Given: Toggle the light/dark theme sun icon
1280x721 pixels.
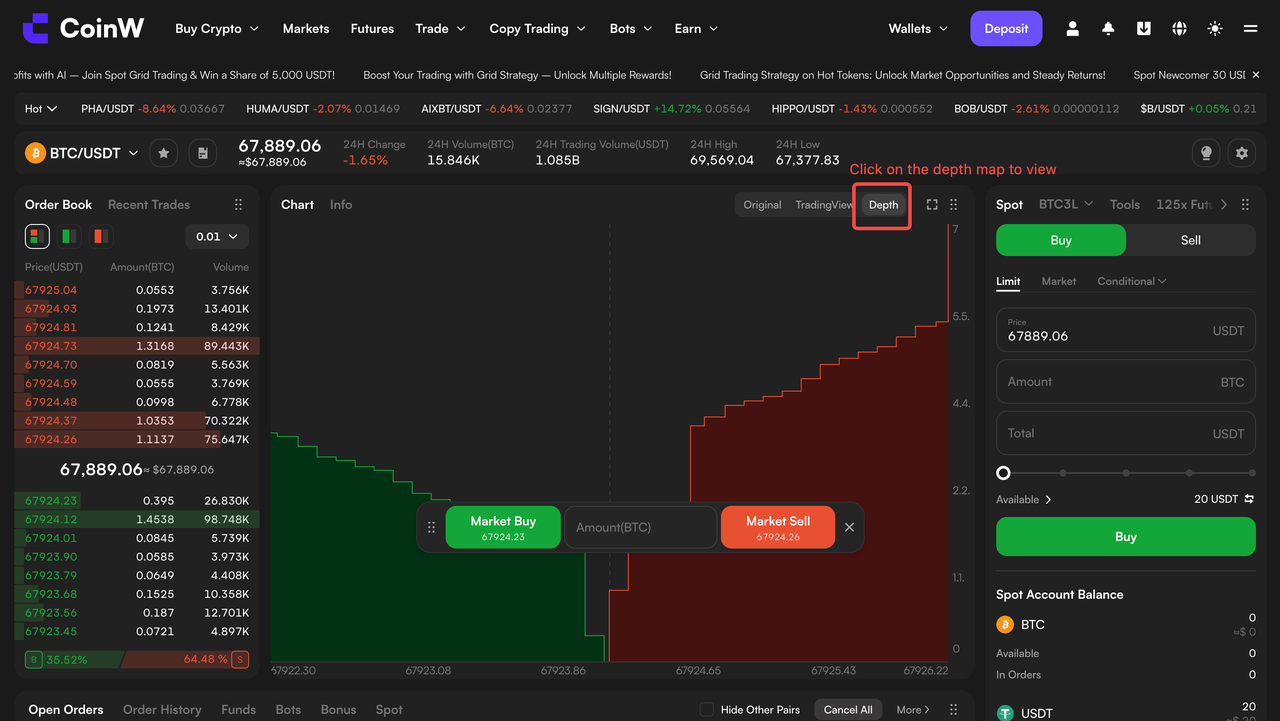Looking at the screenshot, I should tap(1215, 29).
